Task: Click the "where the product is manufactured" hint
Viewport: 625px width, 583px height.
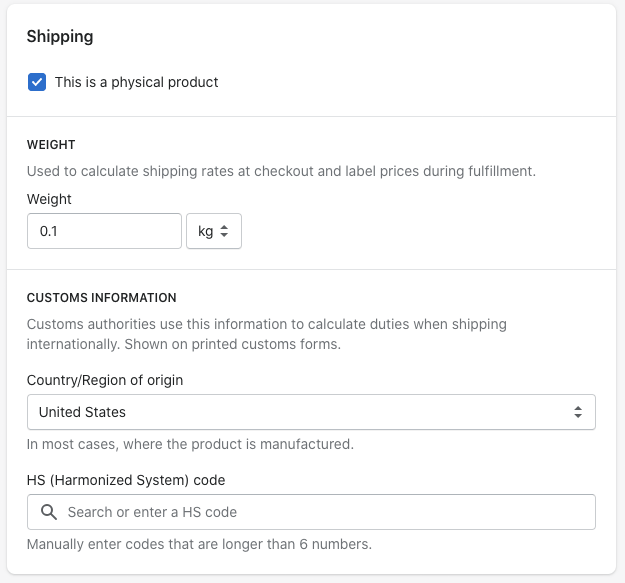Action: [x=190, y=444]
